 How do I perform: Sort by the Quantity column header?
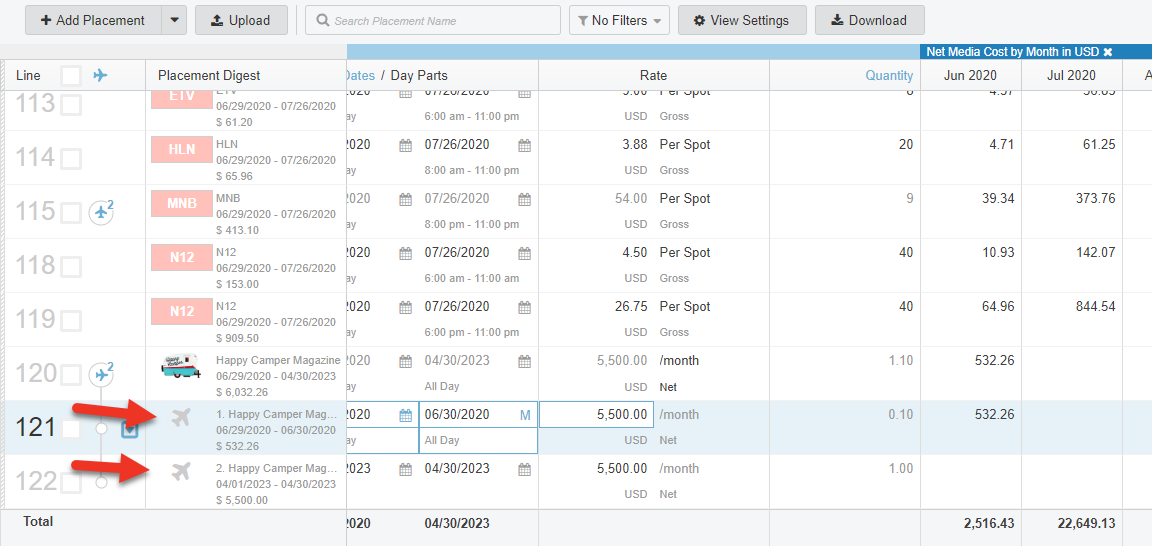point(889,75)
